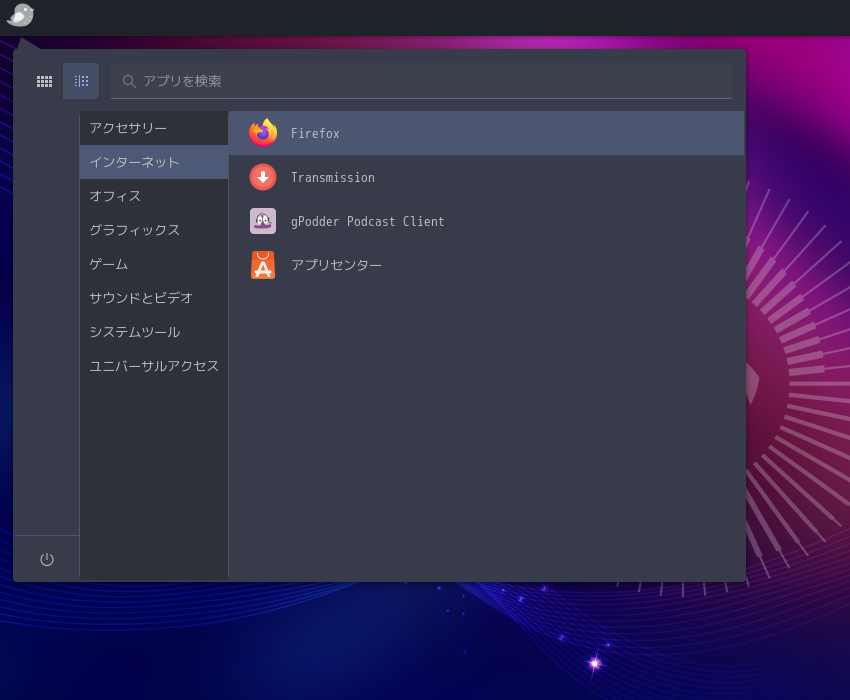The width and height of the screenshot is (850, 700).
Task: Click the gPodder icon
Action: (263, 221)
